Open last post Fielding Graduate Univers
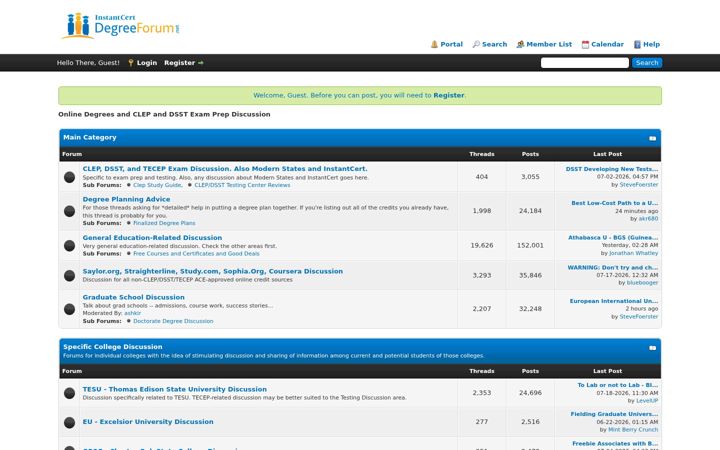 pos(614,414)
